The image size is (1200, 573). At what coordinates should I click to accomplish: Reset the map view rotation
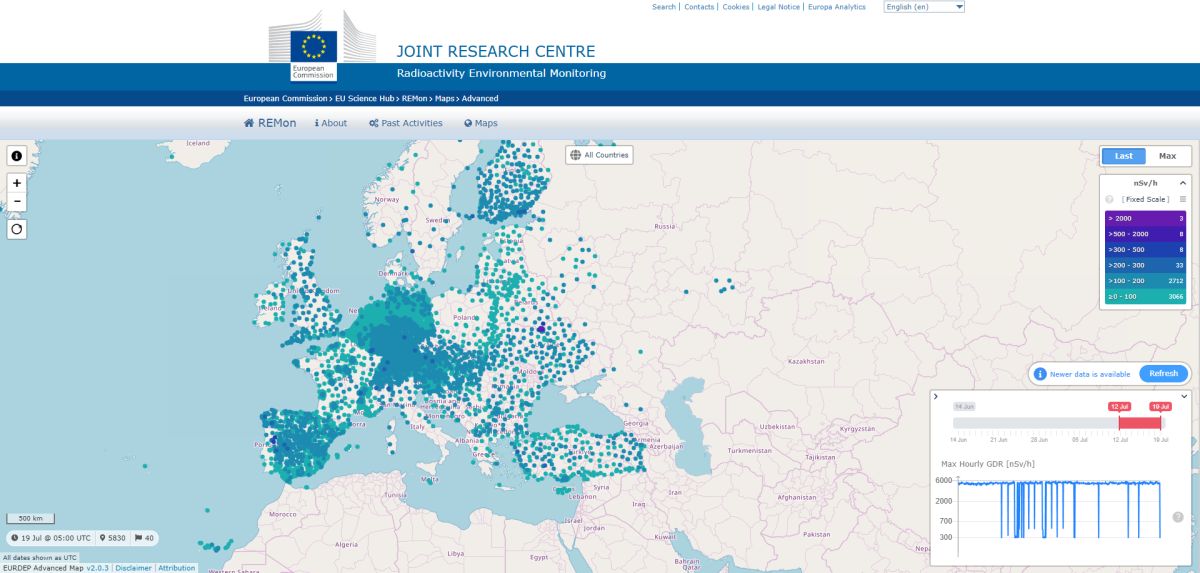pos(17,229)
